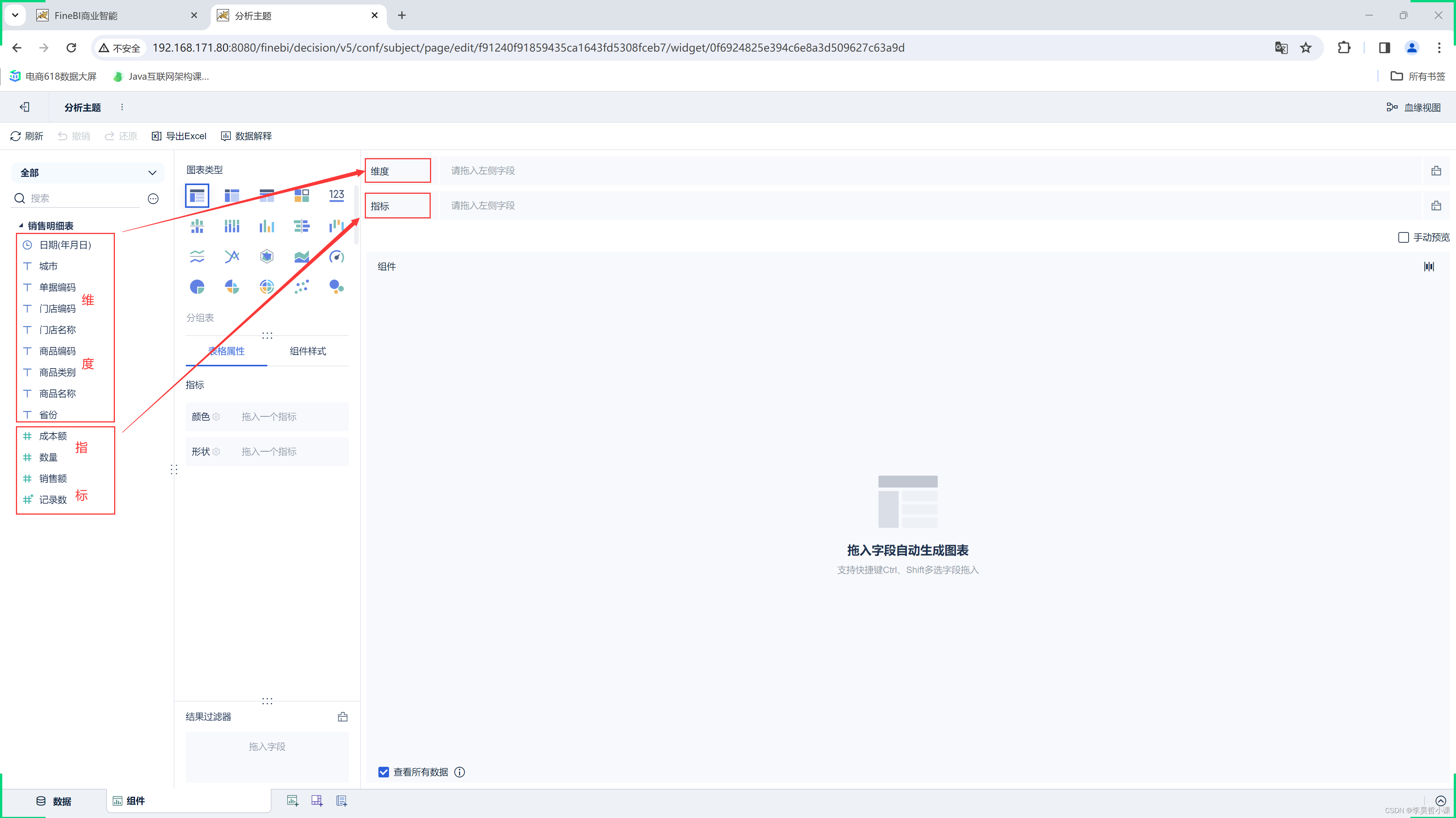Select the multi-layer pie chart icon

[x=267, y=287]
